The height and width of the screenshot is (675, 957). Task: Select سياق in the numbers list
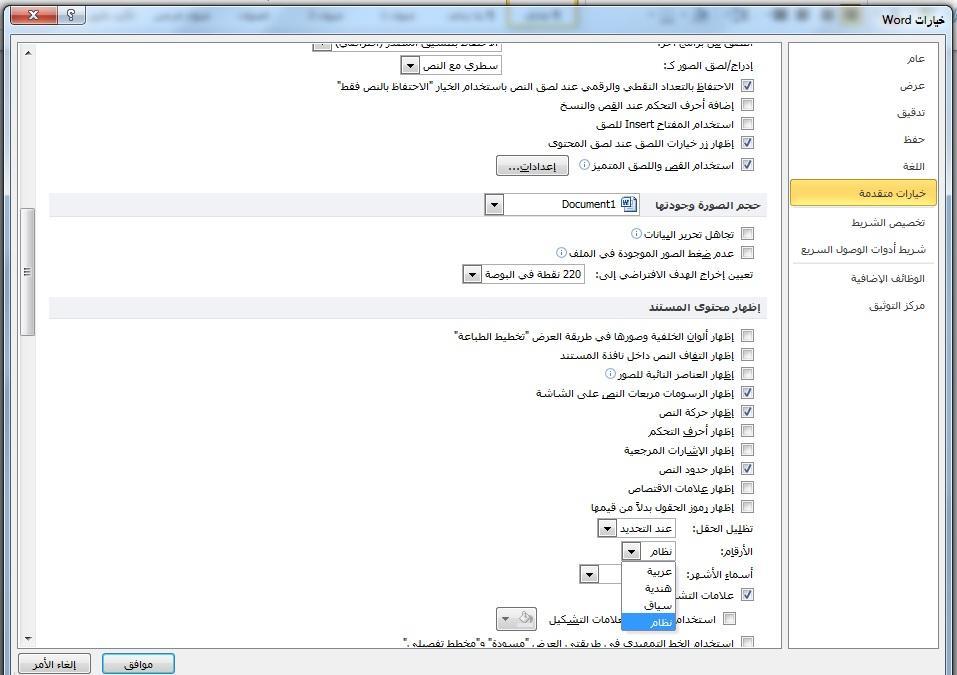pyautogui.click(x=648, y=605)
